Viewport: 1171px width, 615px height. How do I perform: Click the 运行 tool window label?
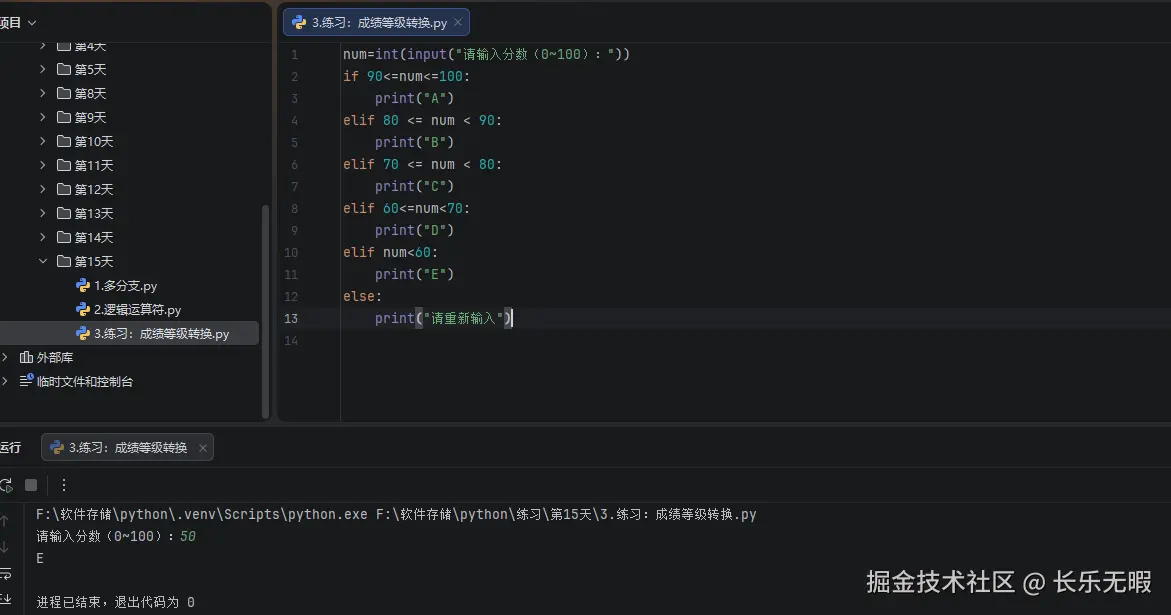coord(10,447)
